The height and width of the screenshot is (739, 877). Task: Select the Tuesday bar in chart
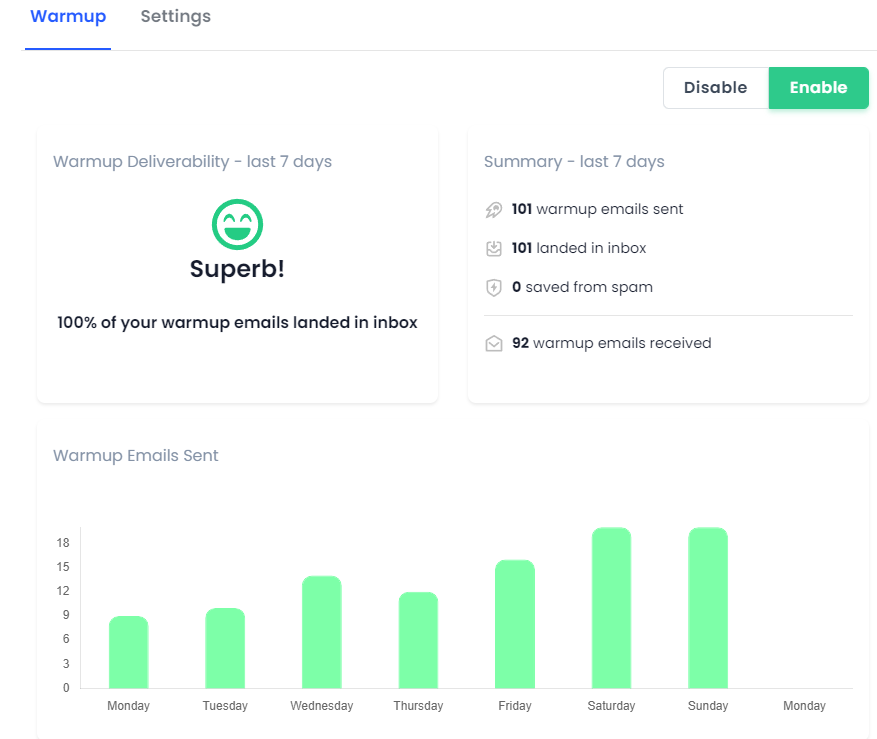coord(225,648)
